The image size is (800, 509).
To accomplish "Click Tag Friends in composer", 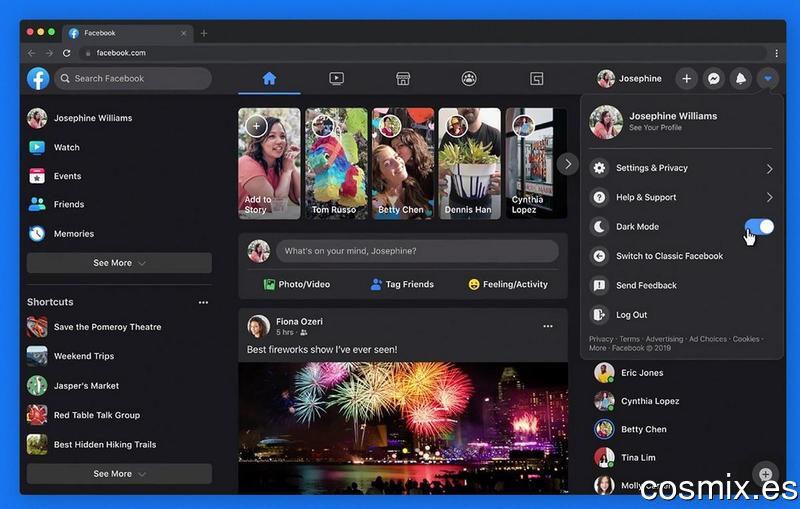I will click(403, 285).
